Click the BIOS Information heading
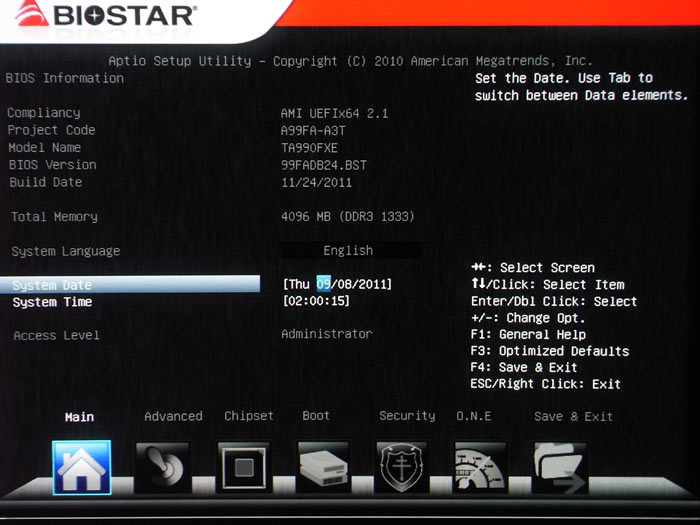The height and width of the screenshot is (525, 700). pyautogui.click(x=65, y=78)
